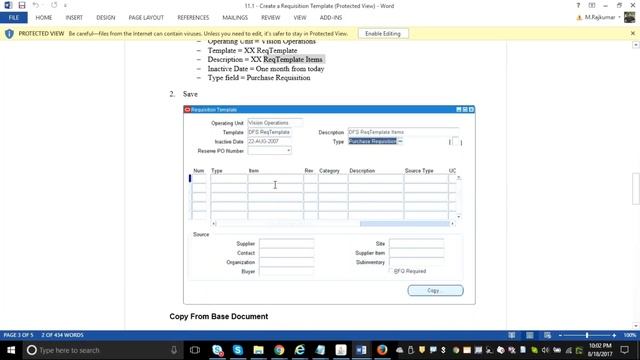Click the word count in status bar
Screen dimensions: 640x360
click(62, 335)
